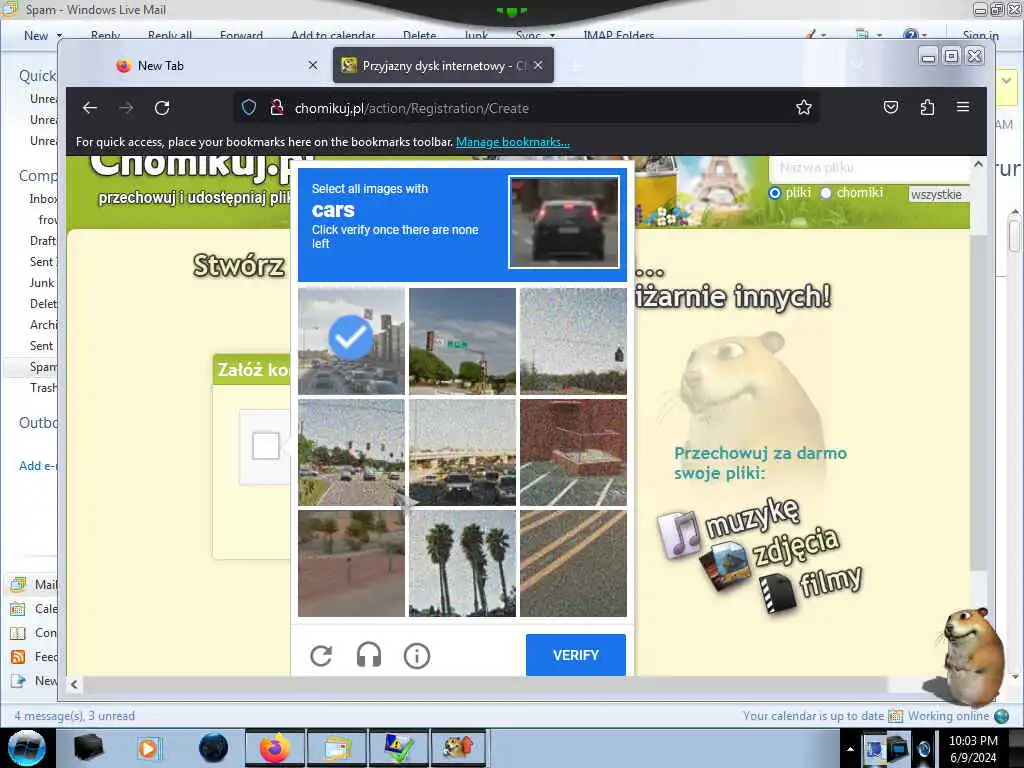This screenshot has width=1024, height=768.
Task: Open Feeds section in Live Mail sidebar
Action: click(34, 657)
